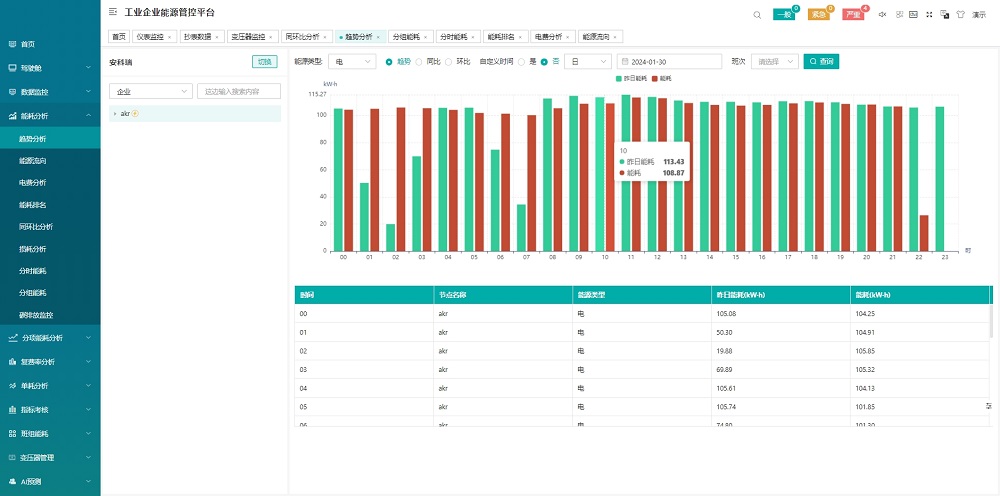Click the language translate icon

945,14
